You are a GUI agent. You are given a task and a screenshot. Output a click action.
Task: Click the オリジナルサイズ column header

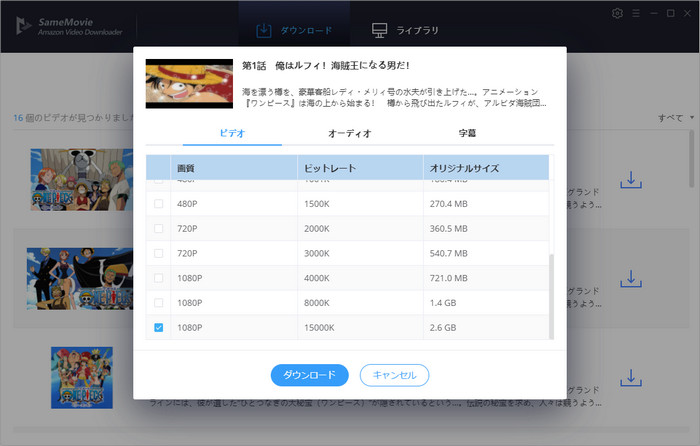(486, 168)
